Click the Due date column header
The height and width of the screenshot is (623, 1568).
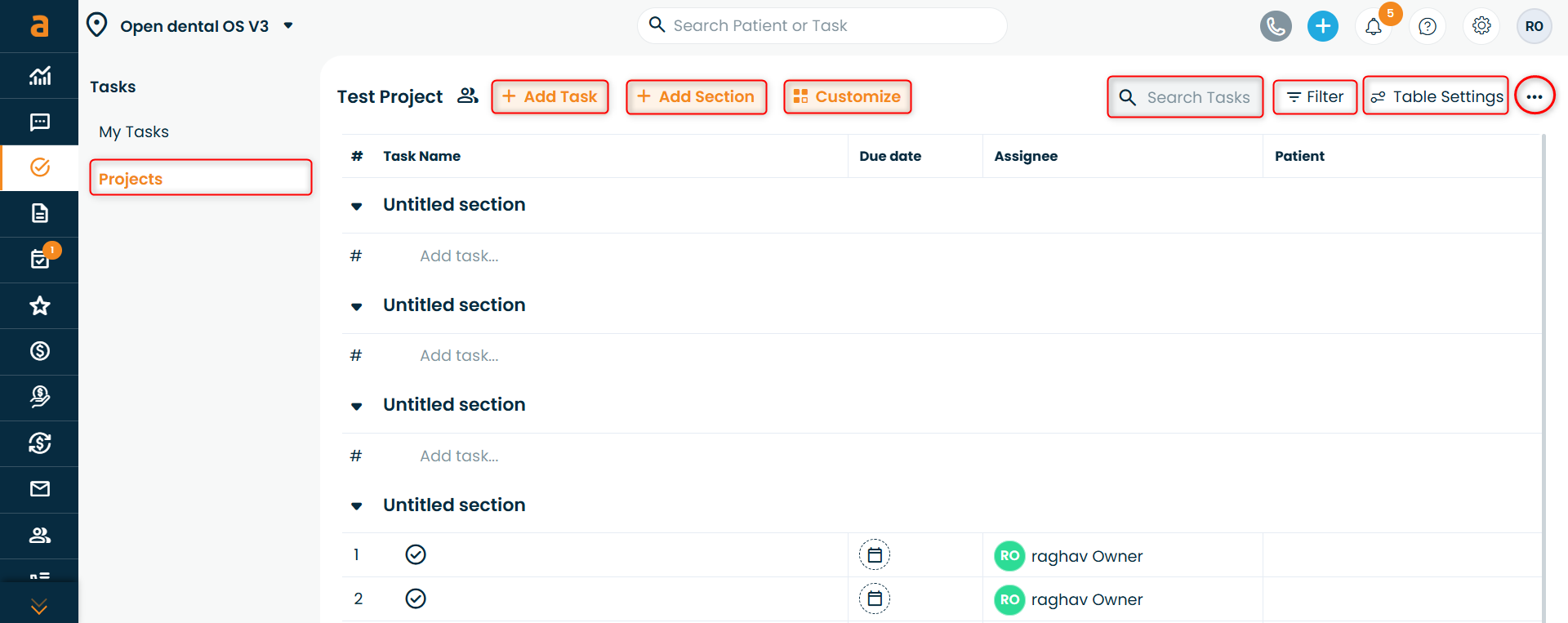tap(890, 156)
